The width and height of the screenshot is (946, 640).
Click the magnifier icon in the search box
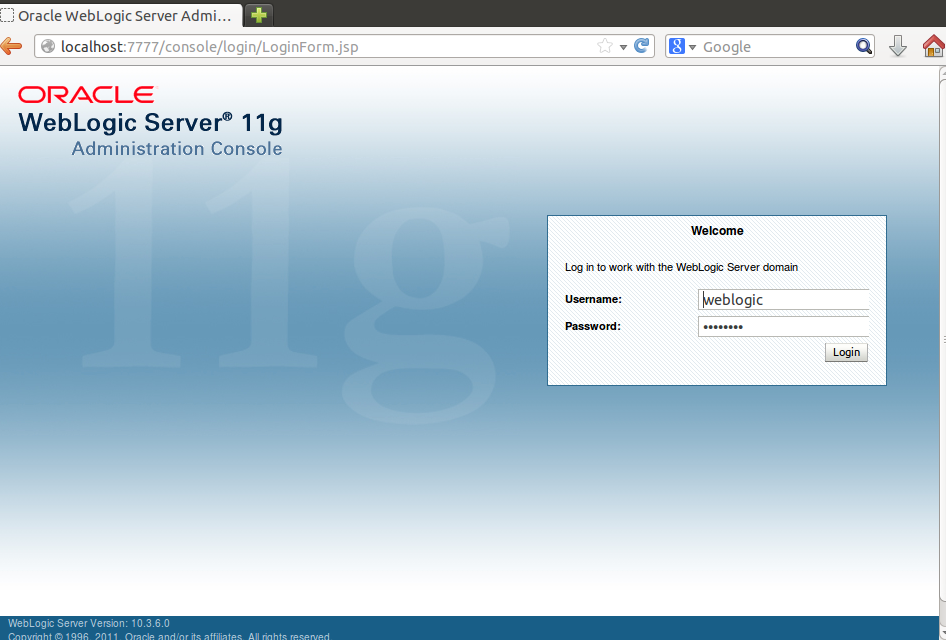(863, 46)
